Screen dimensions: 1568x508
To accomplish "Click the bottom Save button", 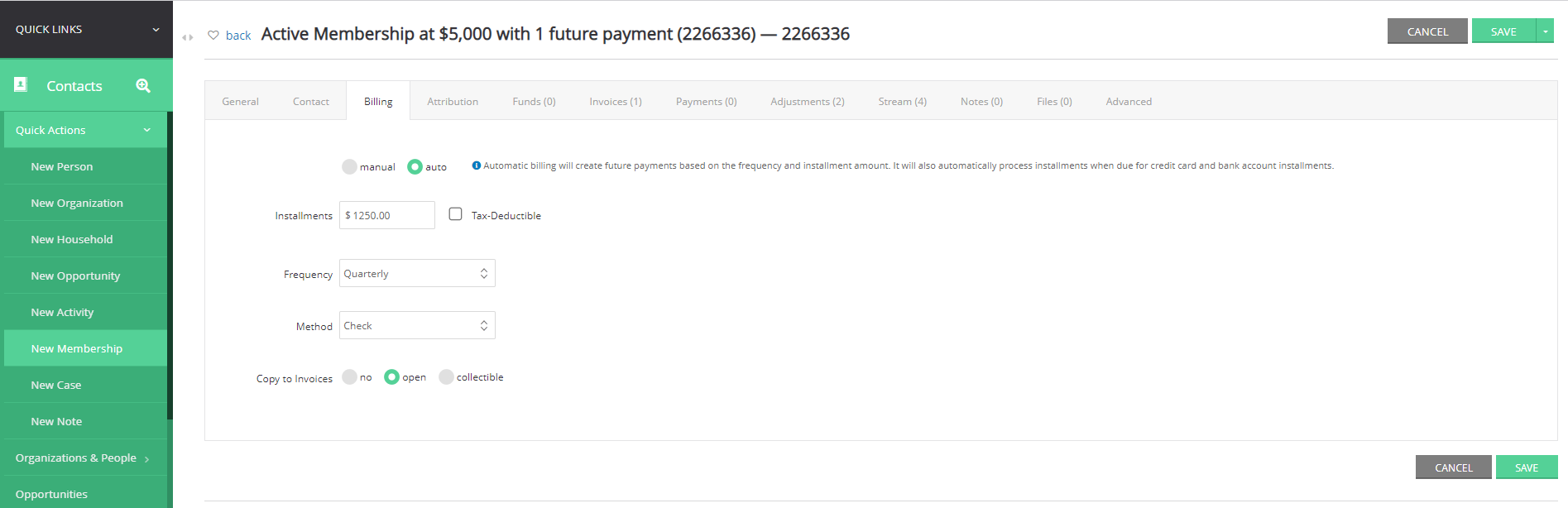I will (1527, 467).
